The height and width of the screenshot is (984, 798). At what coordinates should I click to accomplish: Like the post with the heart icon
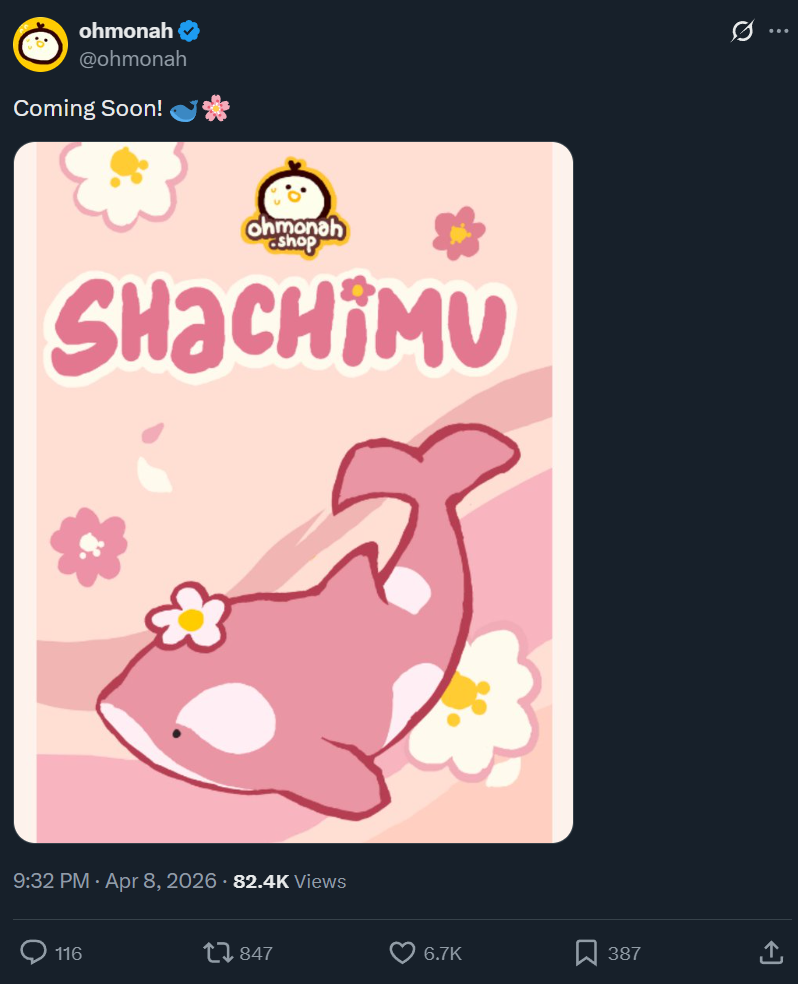[x=402, y=953]
